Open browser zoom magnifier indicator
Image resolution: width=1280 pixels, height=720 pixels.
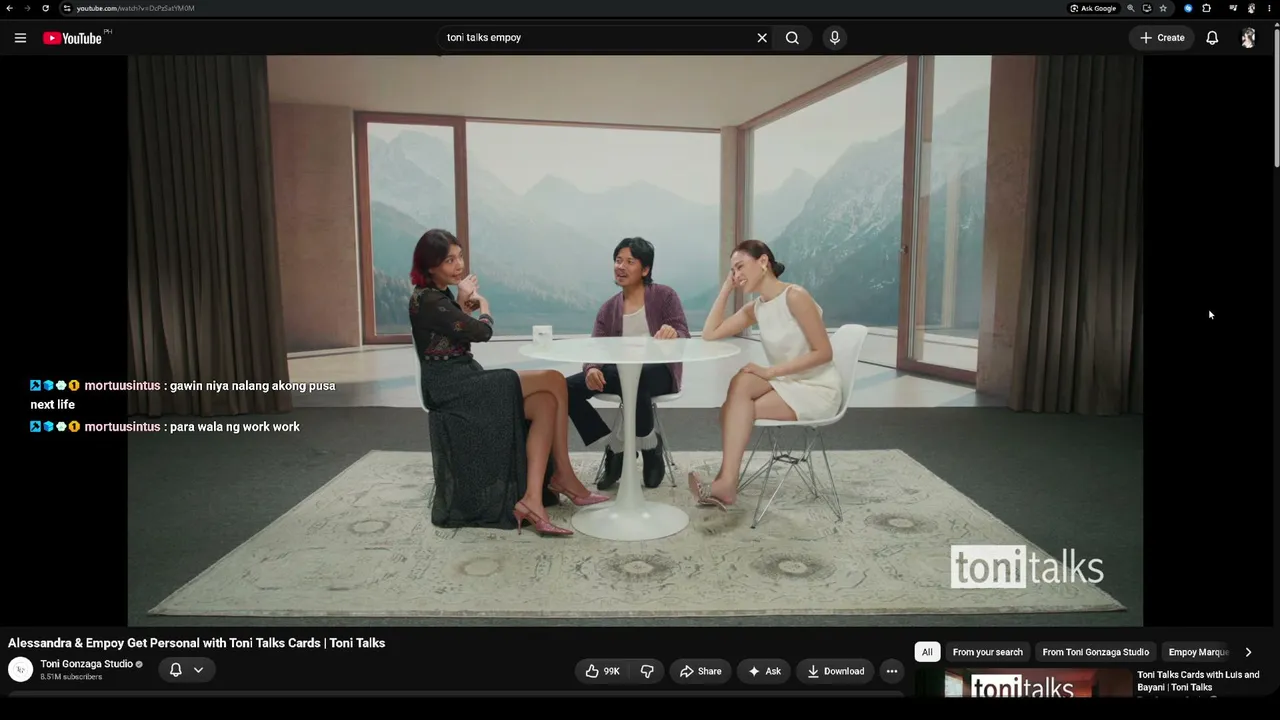[1131, 8]
